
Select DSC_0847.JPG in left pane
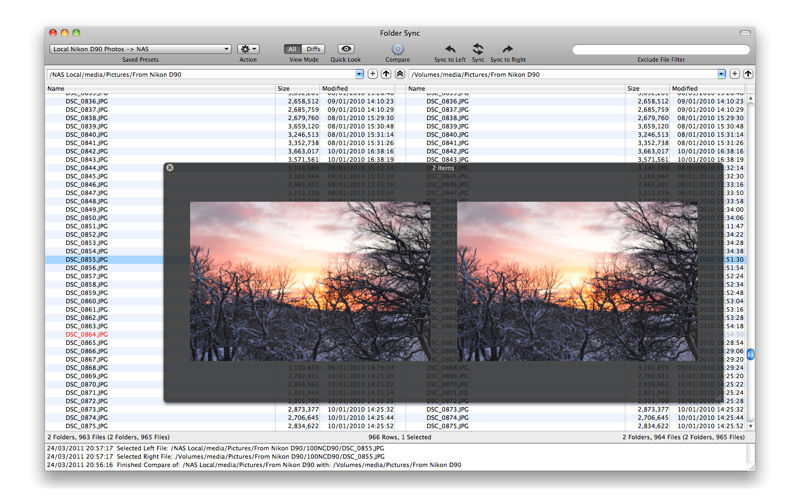click(x=87, y=193)
